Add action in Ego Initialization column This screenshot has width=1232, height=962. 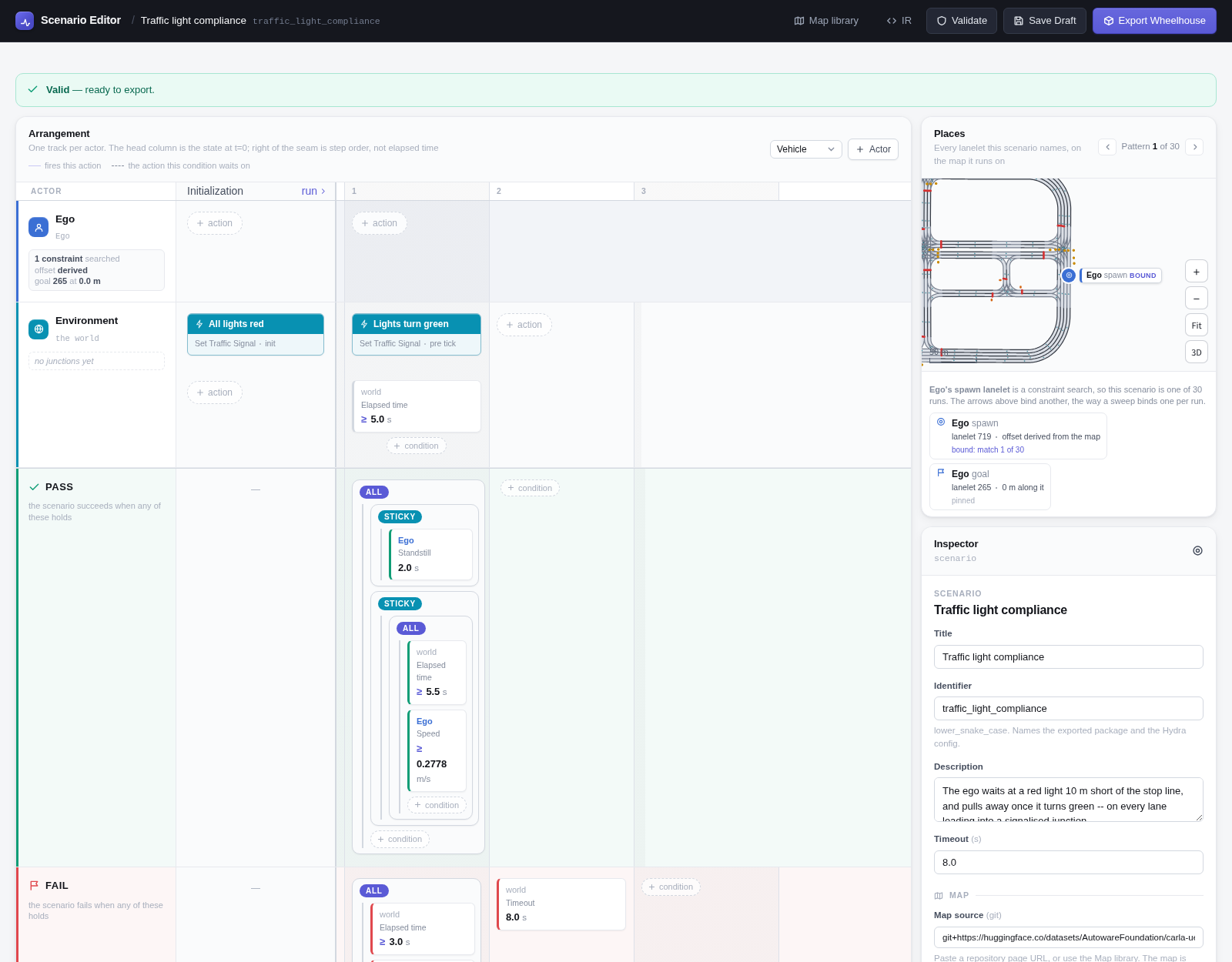[215, 223]
